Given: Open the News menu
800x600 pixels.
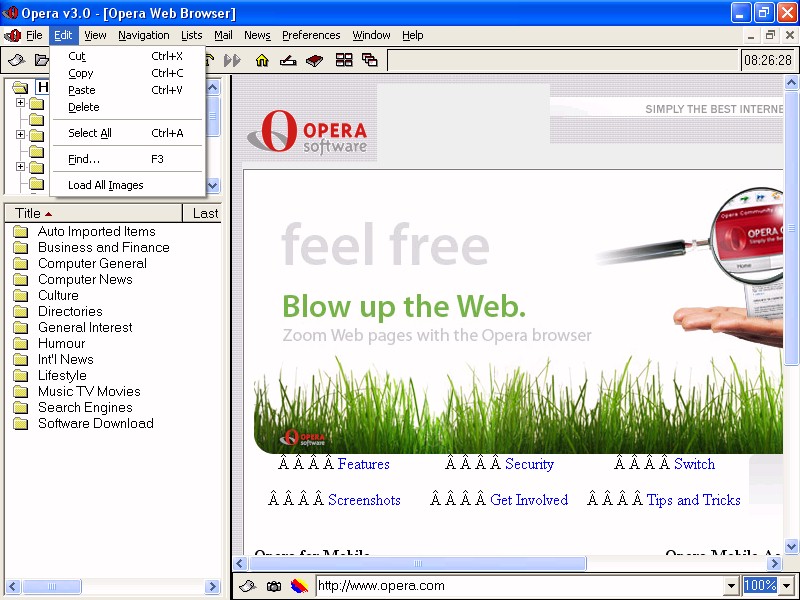Looking at the screenshot, I should click(x=257, y=35).
